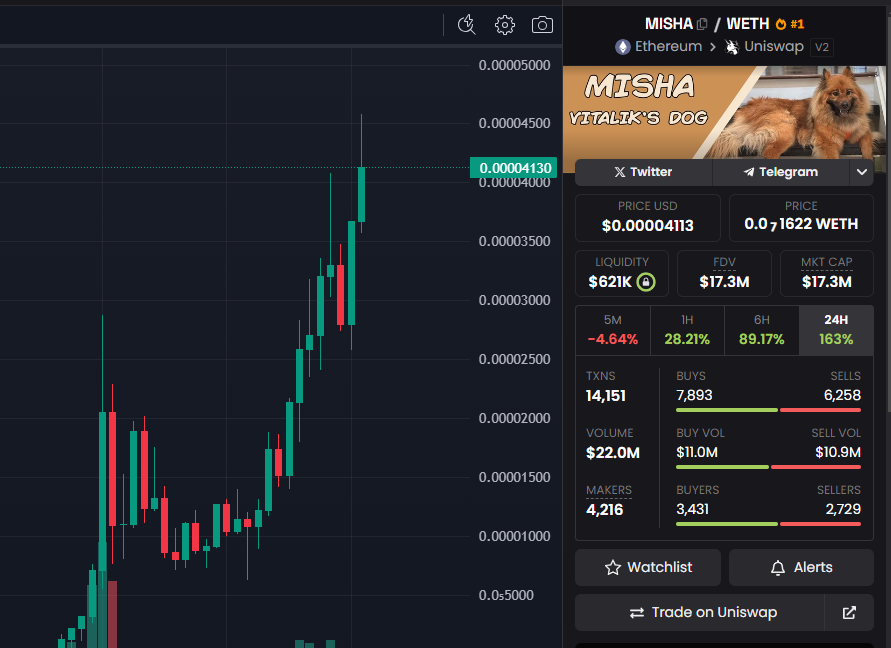Select the 5M stats tab
Viewport: 891px width, 648px height.
point(613,330)
